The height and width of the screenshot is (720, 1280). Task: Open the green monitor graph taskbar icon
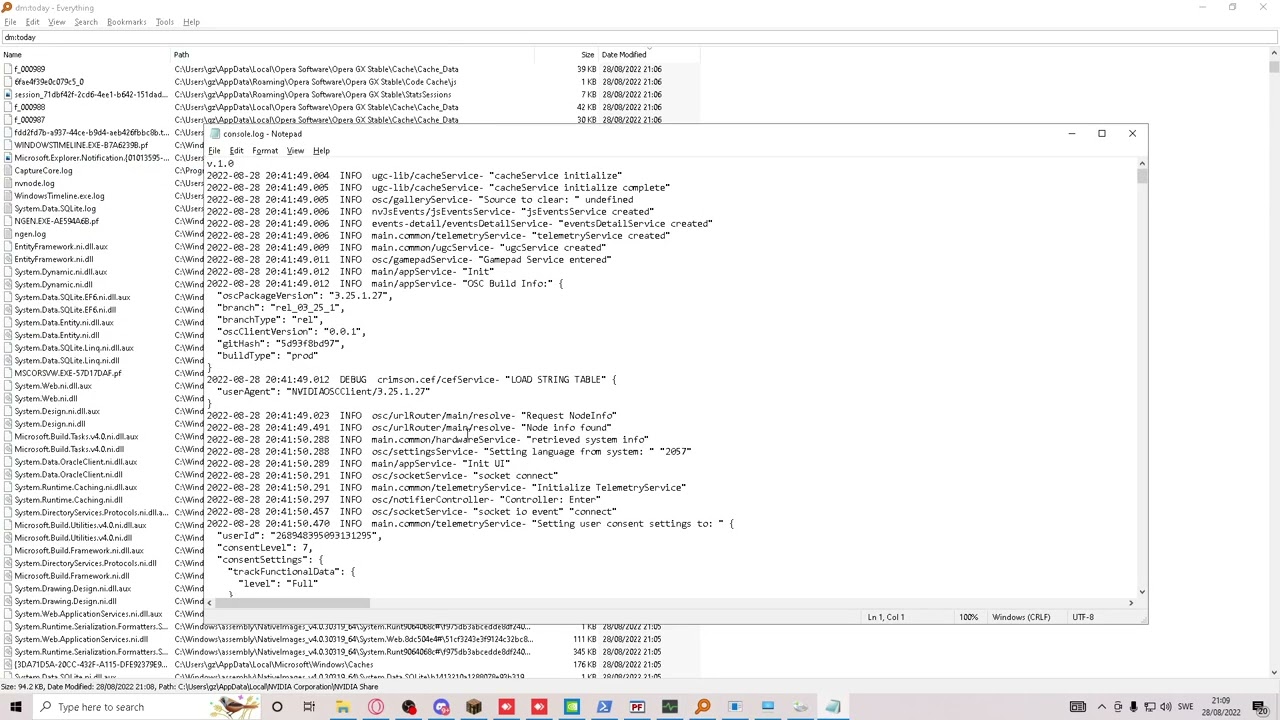[x=670, y=707]
